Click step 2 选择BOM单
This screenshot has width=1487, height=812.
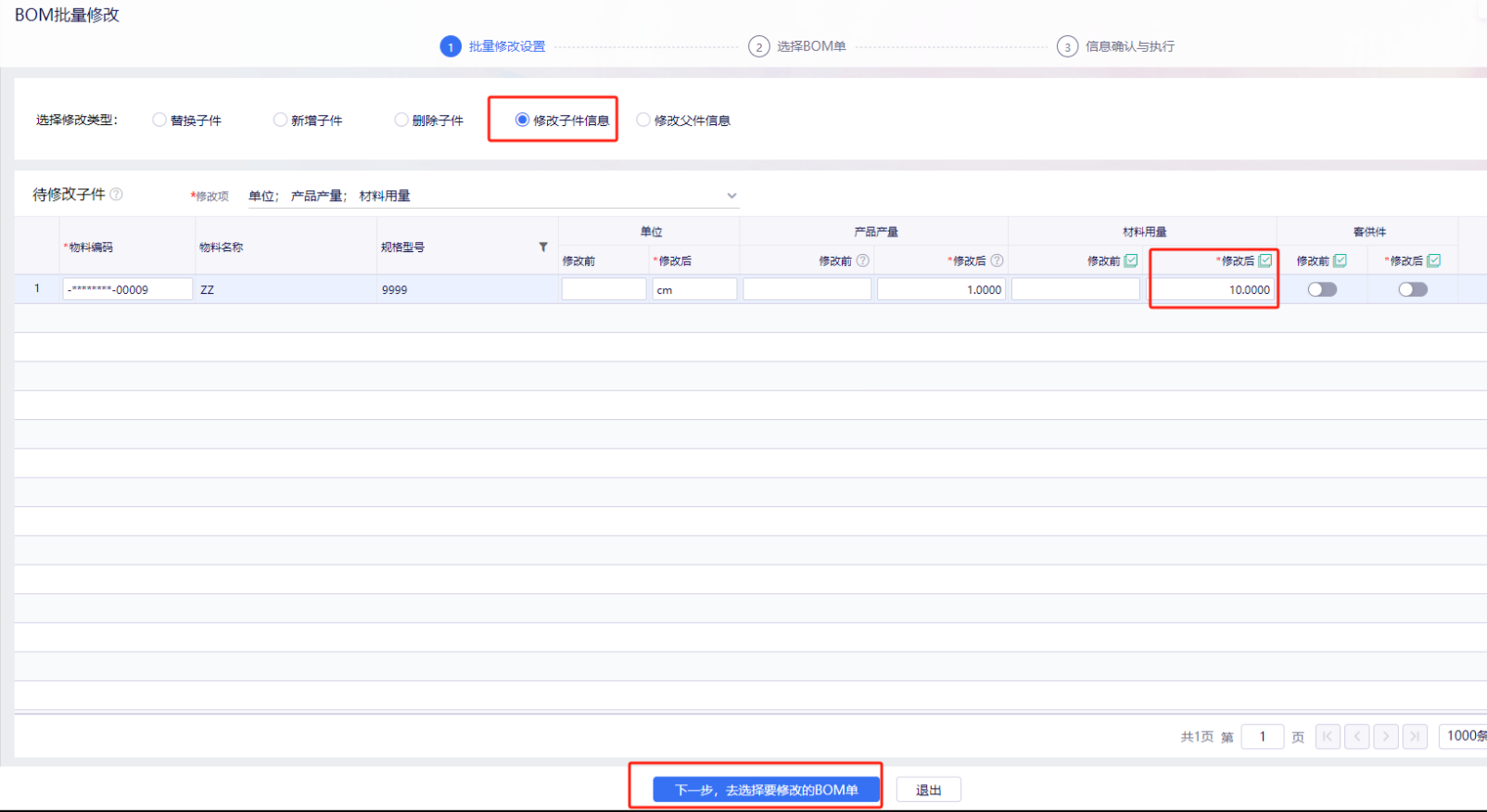pos(797,46)
